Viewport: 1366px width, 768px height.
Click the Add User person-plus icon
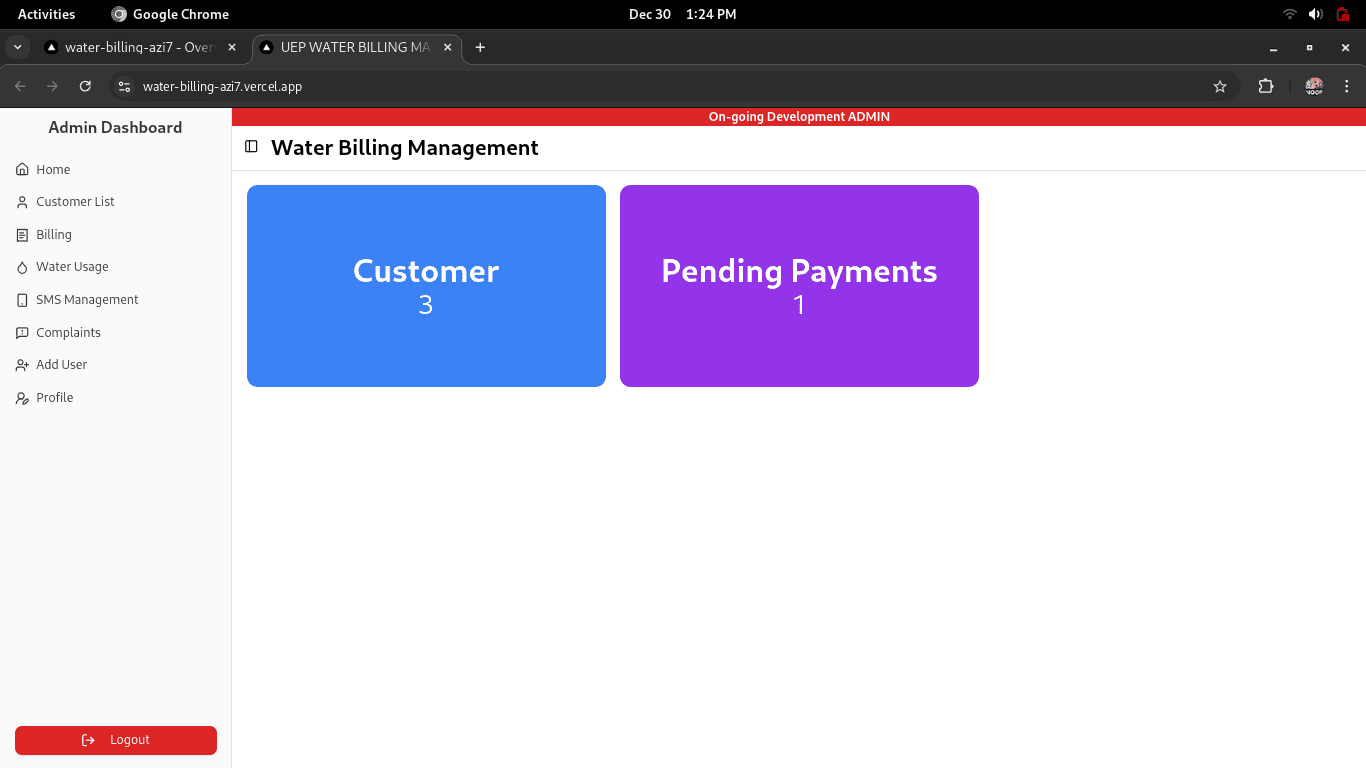coord(22,365)
